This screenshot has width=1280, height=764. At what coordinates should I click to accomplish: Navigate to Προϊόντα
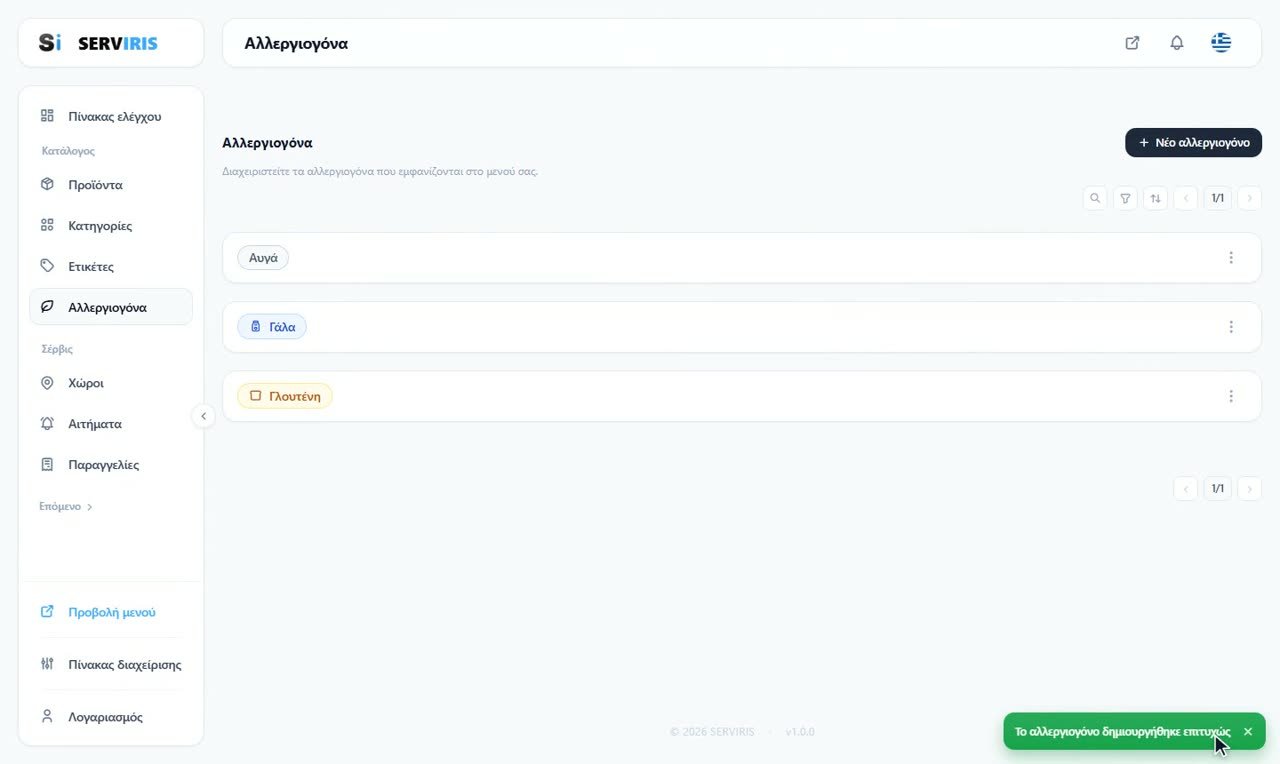tap(111, 185)
